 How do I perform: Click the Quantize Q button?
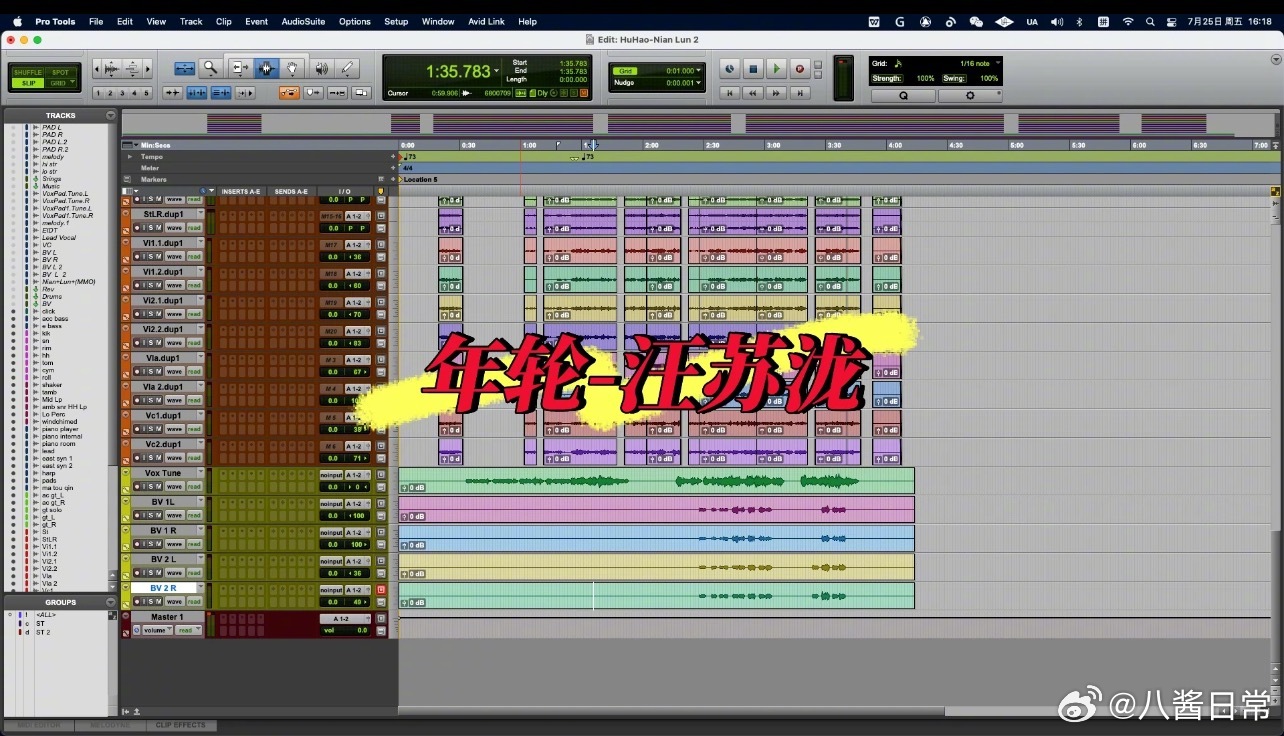click(903, 96)
